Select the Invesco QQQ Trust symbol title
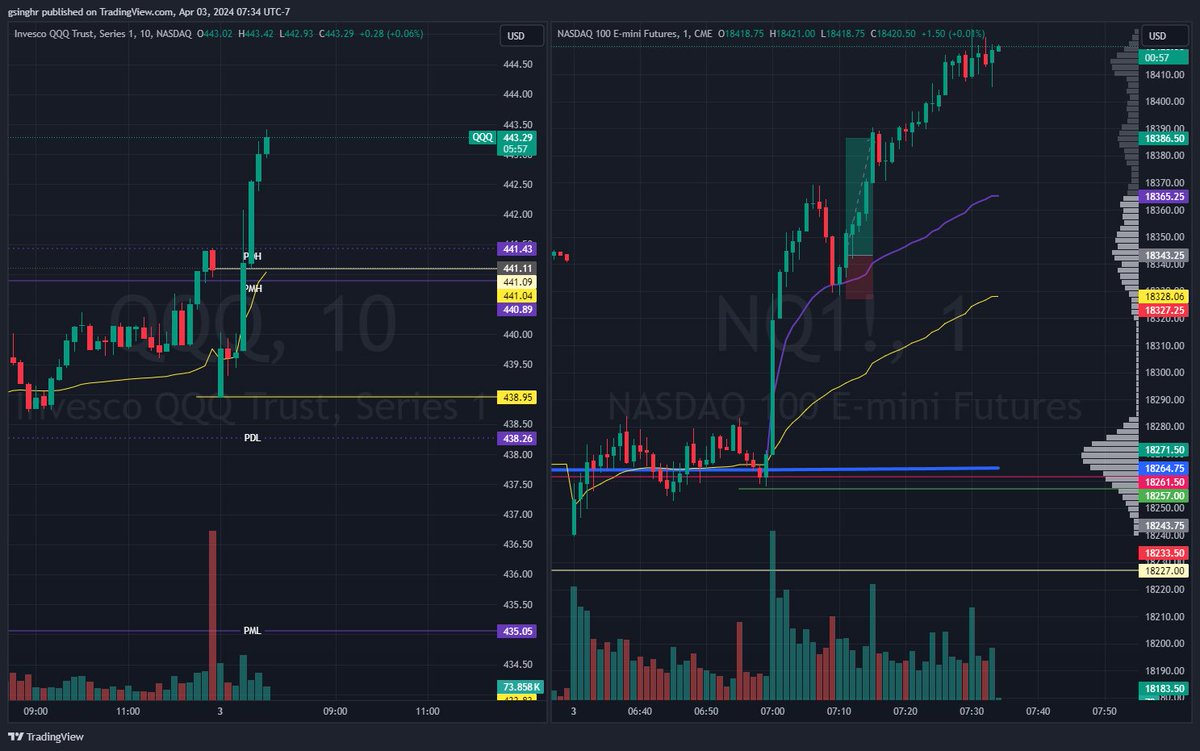 coord(102,34)
